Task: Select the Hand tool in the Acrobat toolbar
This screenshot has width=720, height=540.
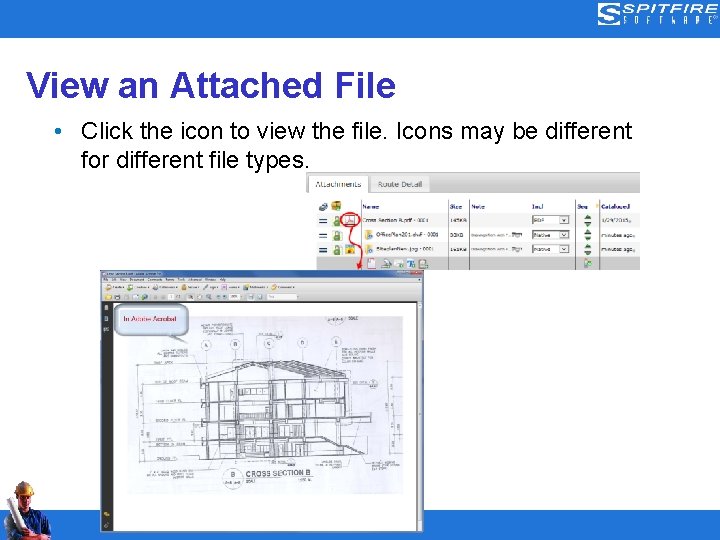Action: pos(200,297)
